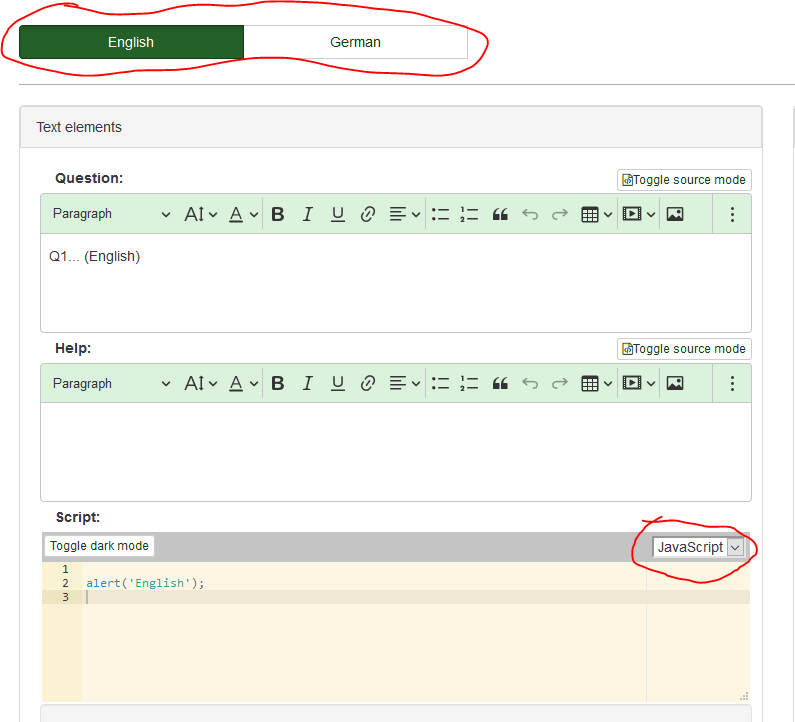Screen dimensions: 795x722
Task: Insert link in the Question editor
Action: 367,214
